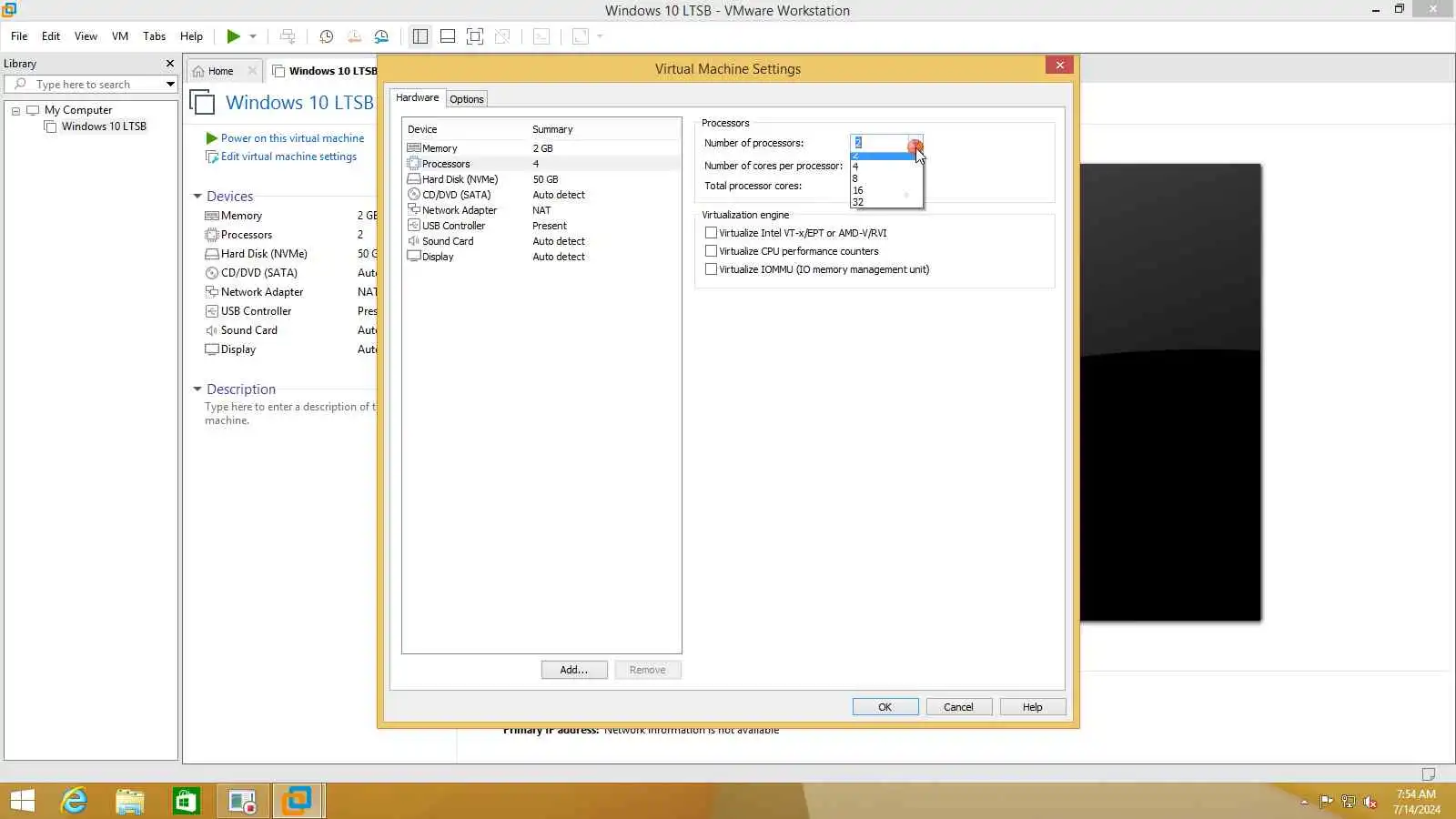Click Sound Card in main window Devices
Screen dimensions: 1456x819
[248, 330]
